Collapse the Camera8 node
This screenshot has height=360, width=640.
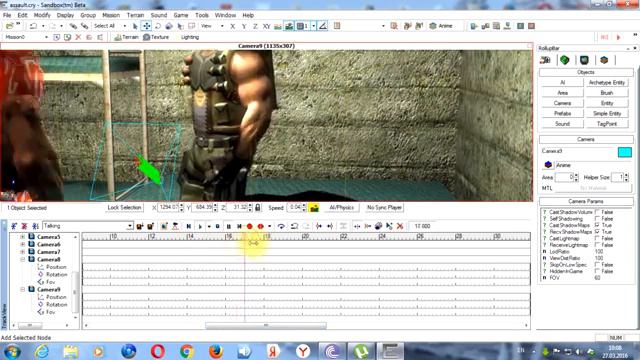point(22,259)
